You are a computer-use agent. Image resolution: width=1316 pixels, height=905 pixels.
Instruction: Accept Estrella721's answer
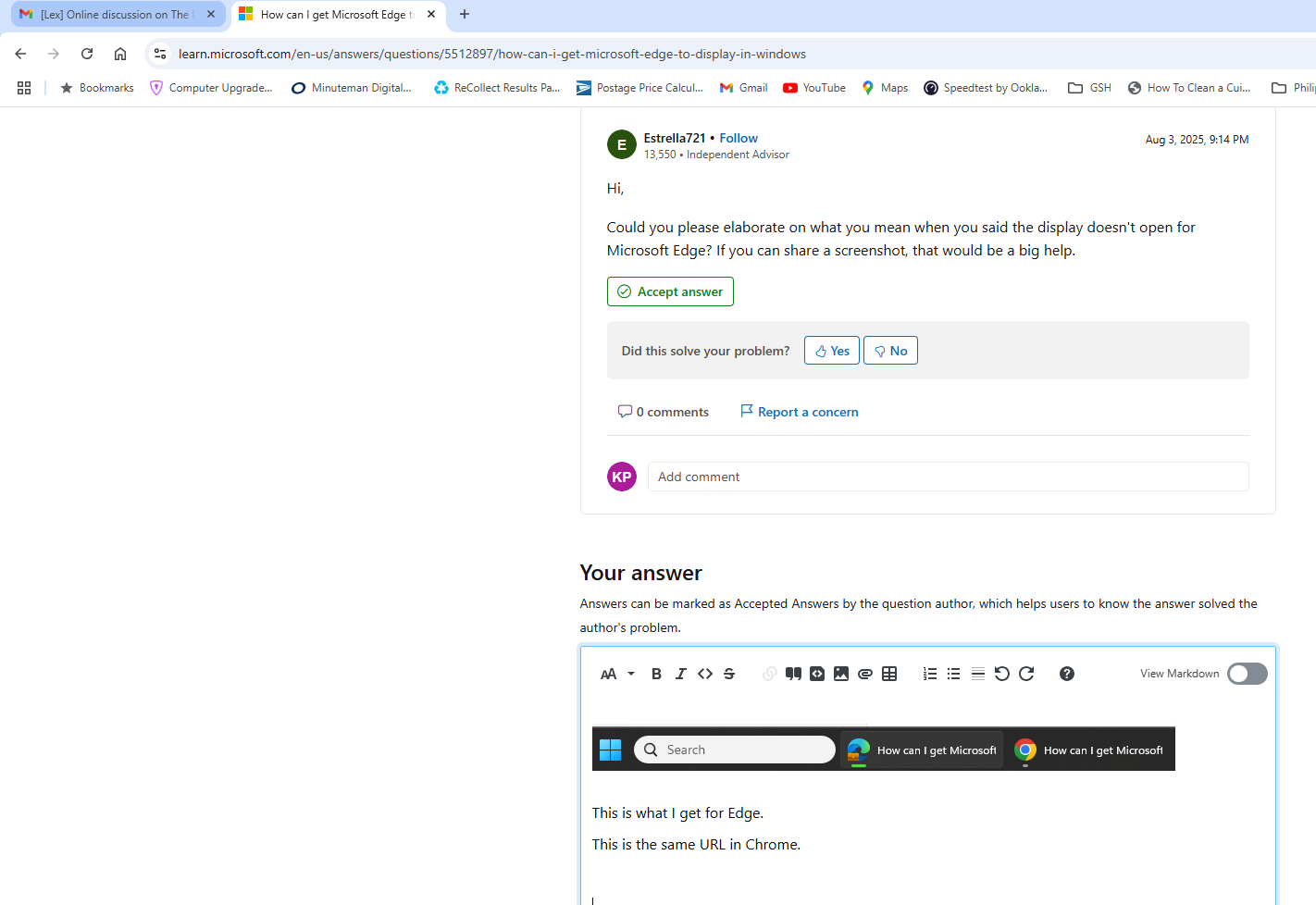pyautogui.click(x=670, y=291)
